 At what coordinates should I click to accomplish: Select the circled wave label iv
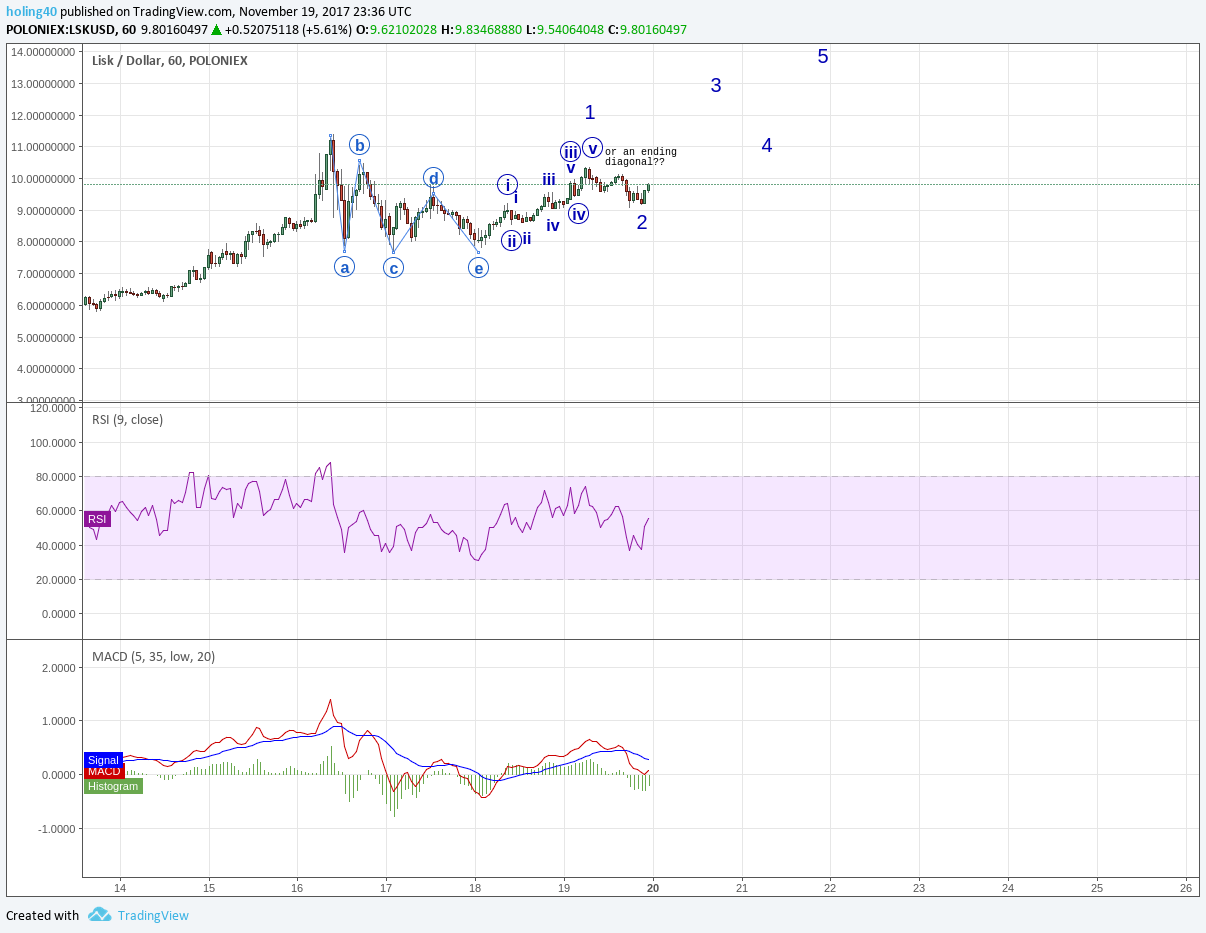[578, 213]
